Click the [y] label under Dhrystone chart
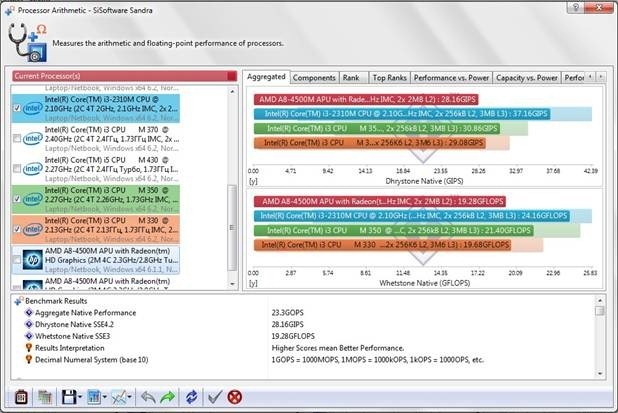The width and height of the screenshot is (618, 413). 253,182
